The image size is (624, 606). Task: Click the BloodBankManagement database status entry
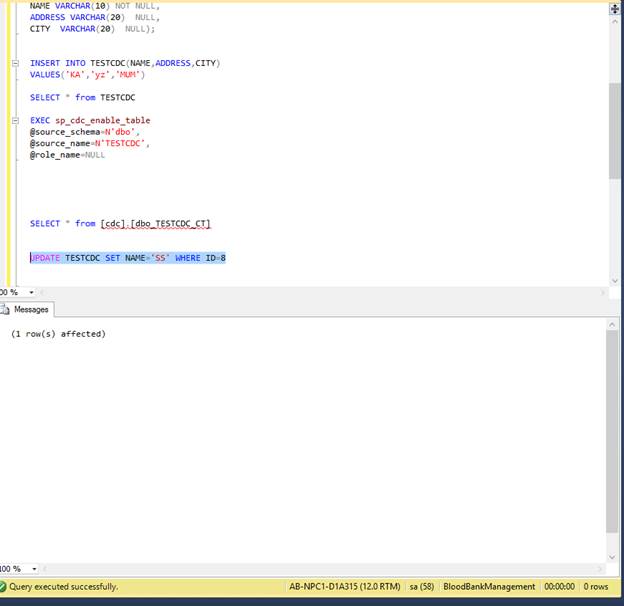489,587
